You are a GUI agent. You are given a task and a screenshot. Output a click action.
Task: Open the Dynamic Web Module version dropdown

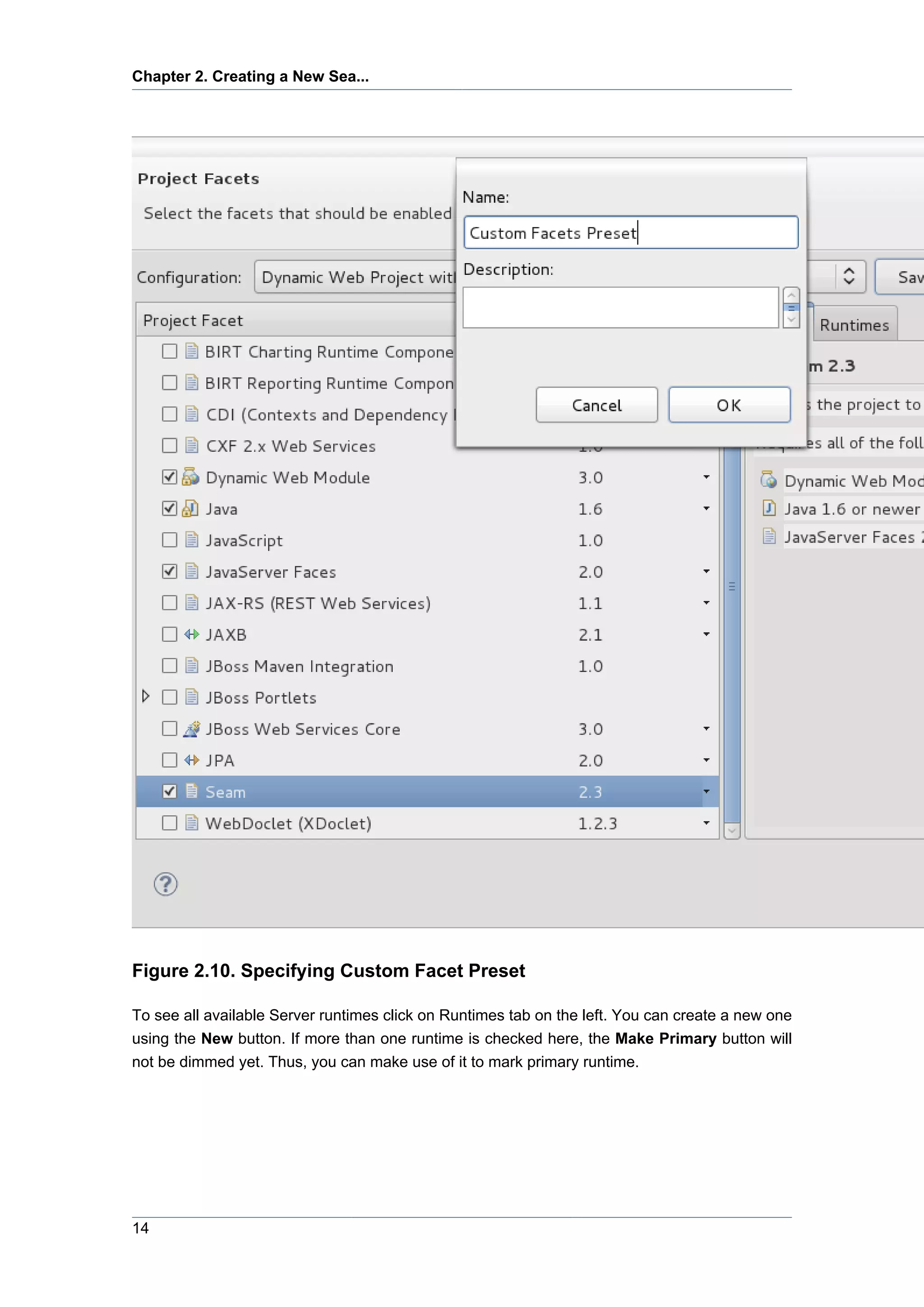pyautogui.click(x=706, y=477)
